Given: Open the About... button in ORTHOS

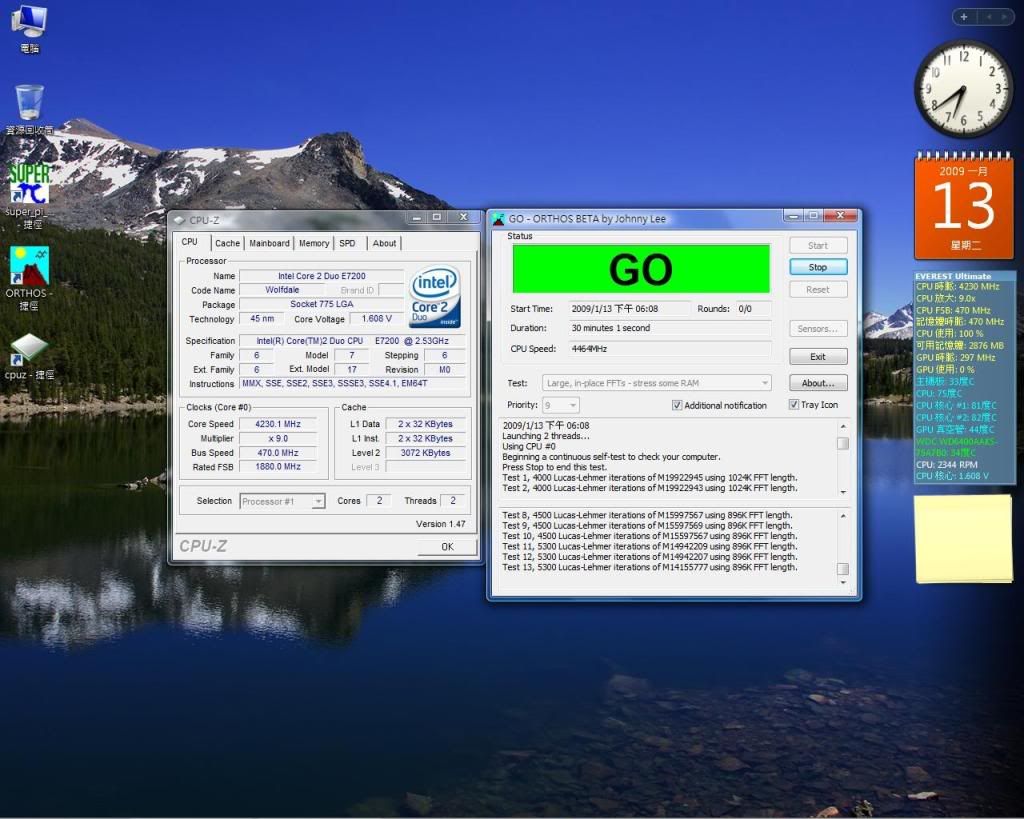Looking at the screenshot, I should pos(818,383).
